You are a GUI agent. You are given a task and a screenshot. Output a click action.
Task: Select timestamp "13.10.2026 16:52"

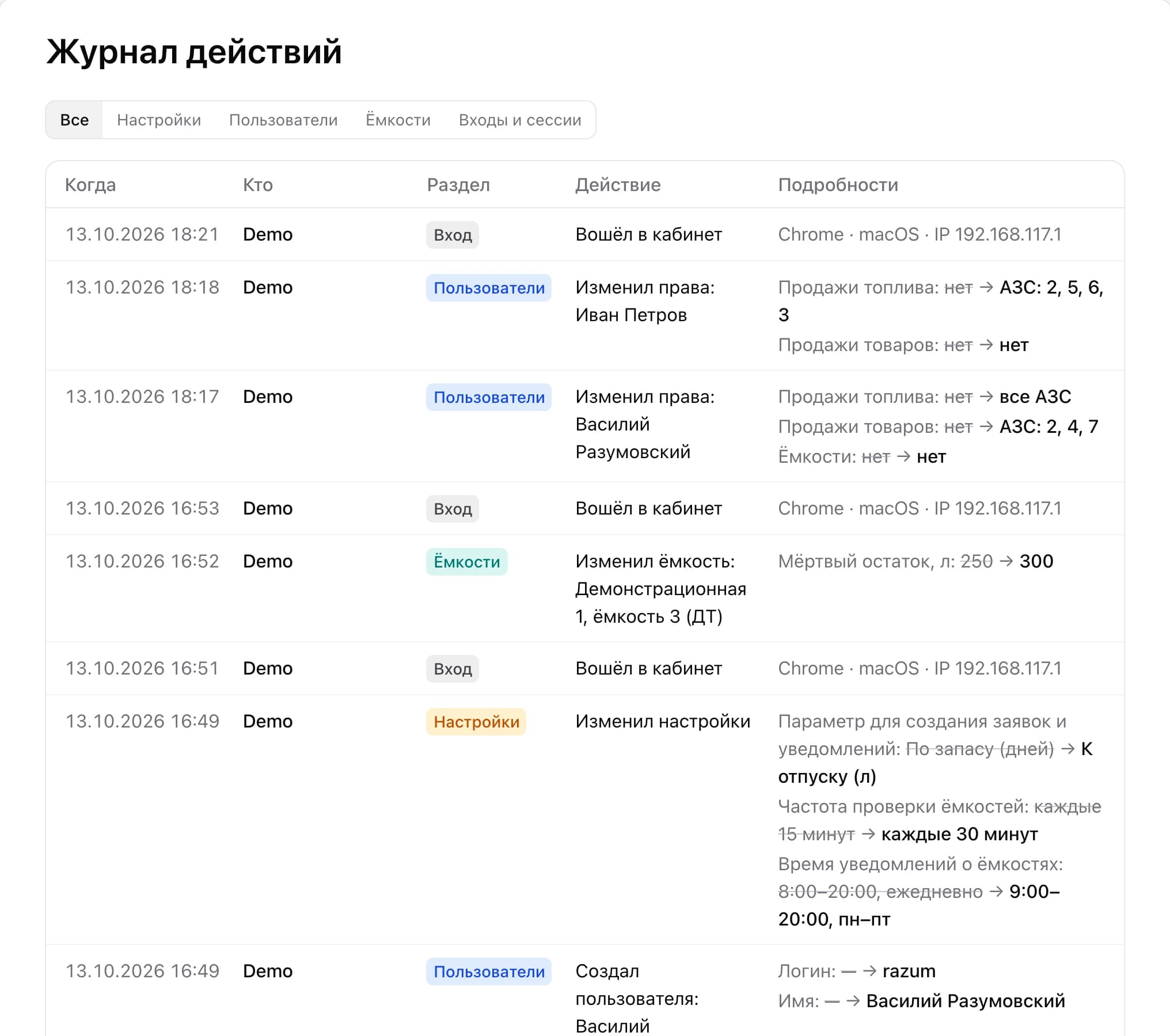(x=142, y=561)
